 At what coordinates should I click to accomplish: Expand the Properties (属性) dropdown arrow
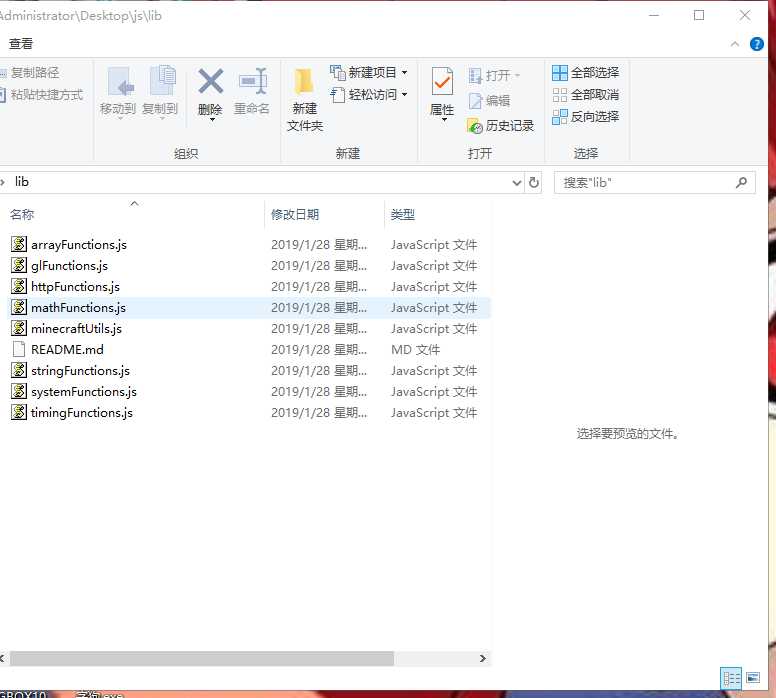coord(444,119)
